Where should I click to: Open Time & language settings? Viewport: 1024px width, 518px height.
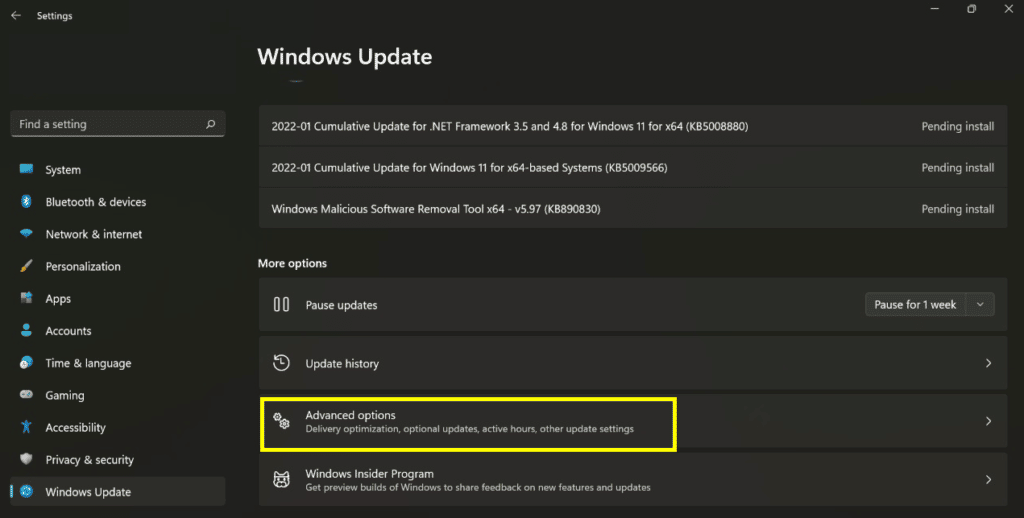coord(88,363)
